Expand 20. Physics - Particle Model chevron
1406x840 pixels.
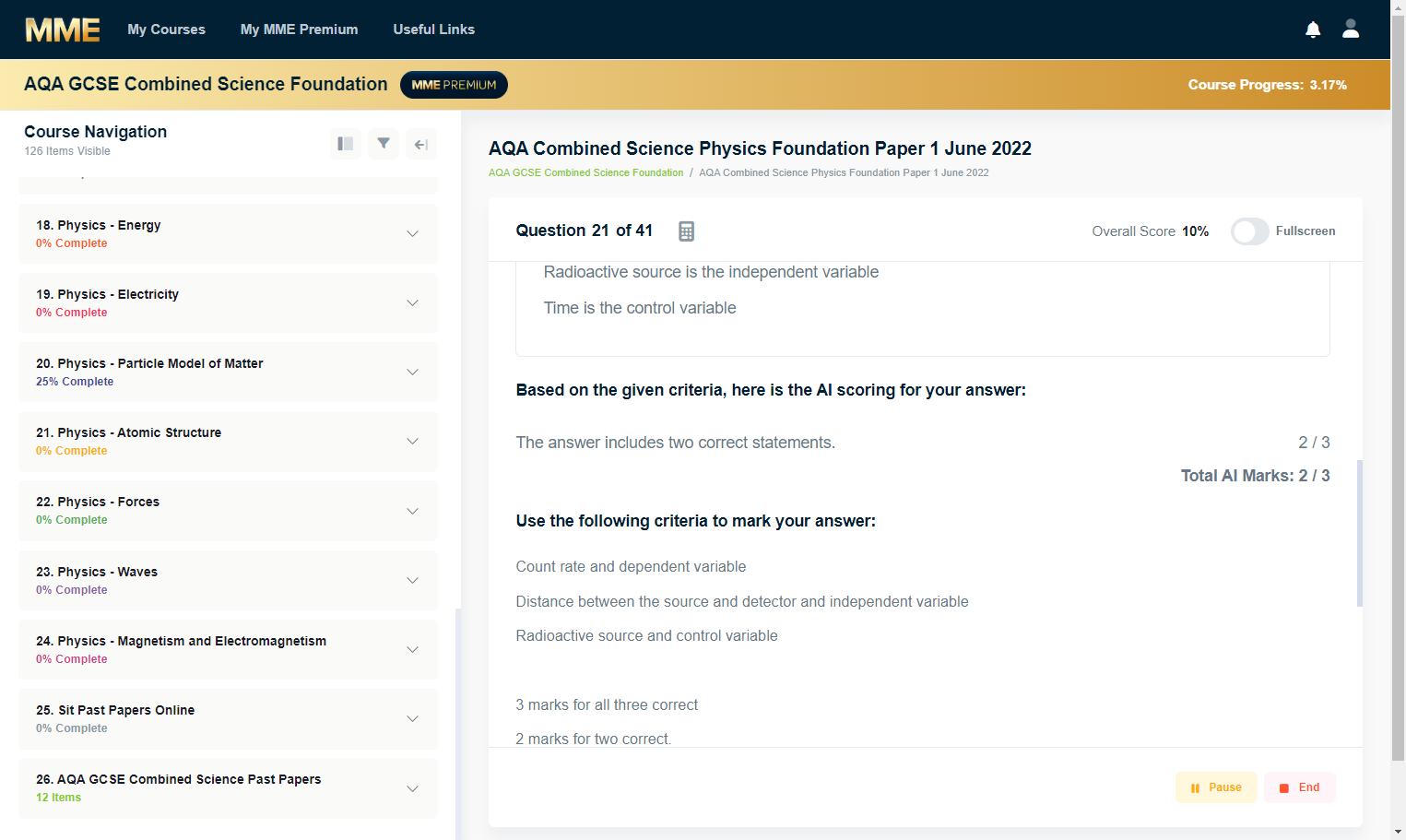(412, 372)
